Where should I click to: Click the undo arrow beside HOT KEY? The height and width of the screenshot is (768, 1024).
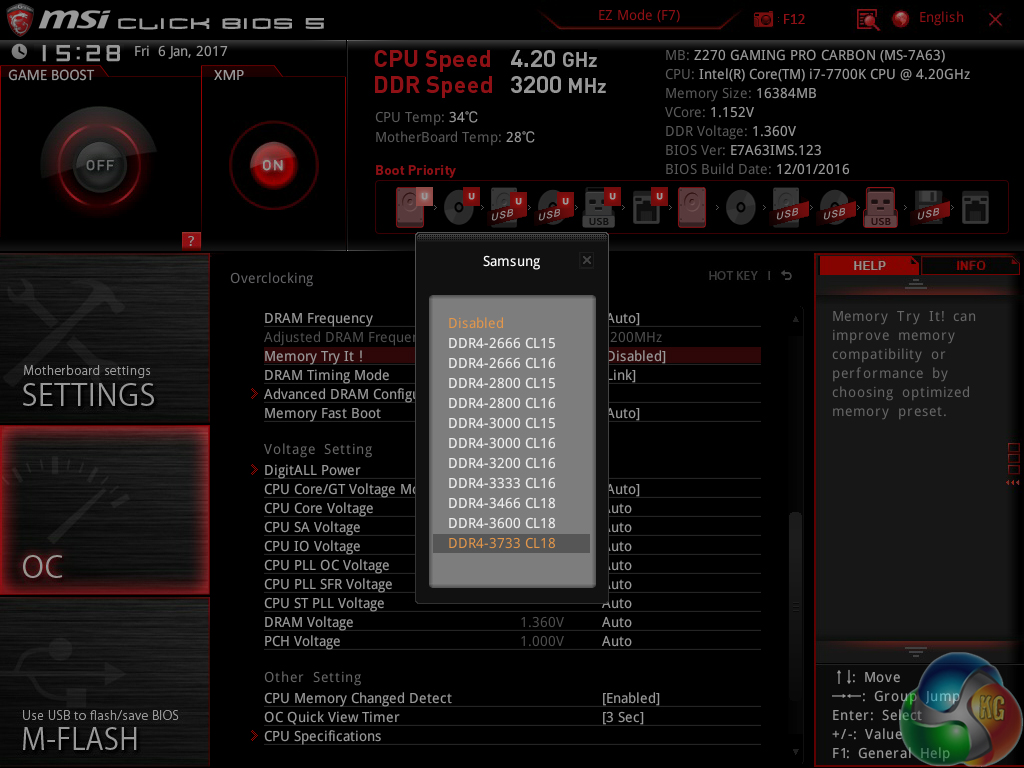pyautogui.click(x=787, y=276)
